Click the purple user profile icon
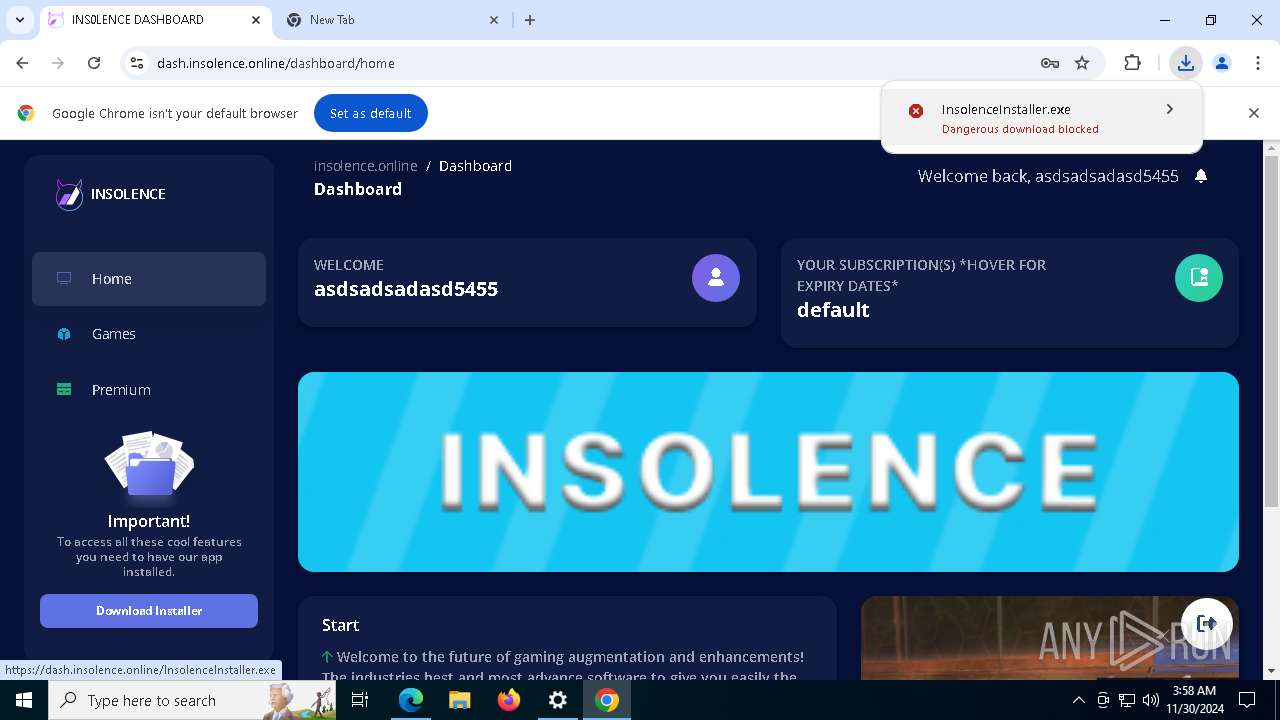This screenshot has height=720, width=1280. pyautogui.click(x=716, y=278)
